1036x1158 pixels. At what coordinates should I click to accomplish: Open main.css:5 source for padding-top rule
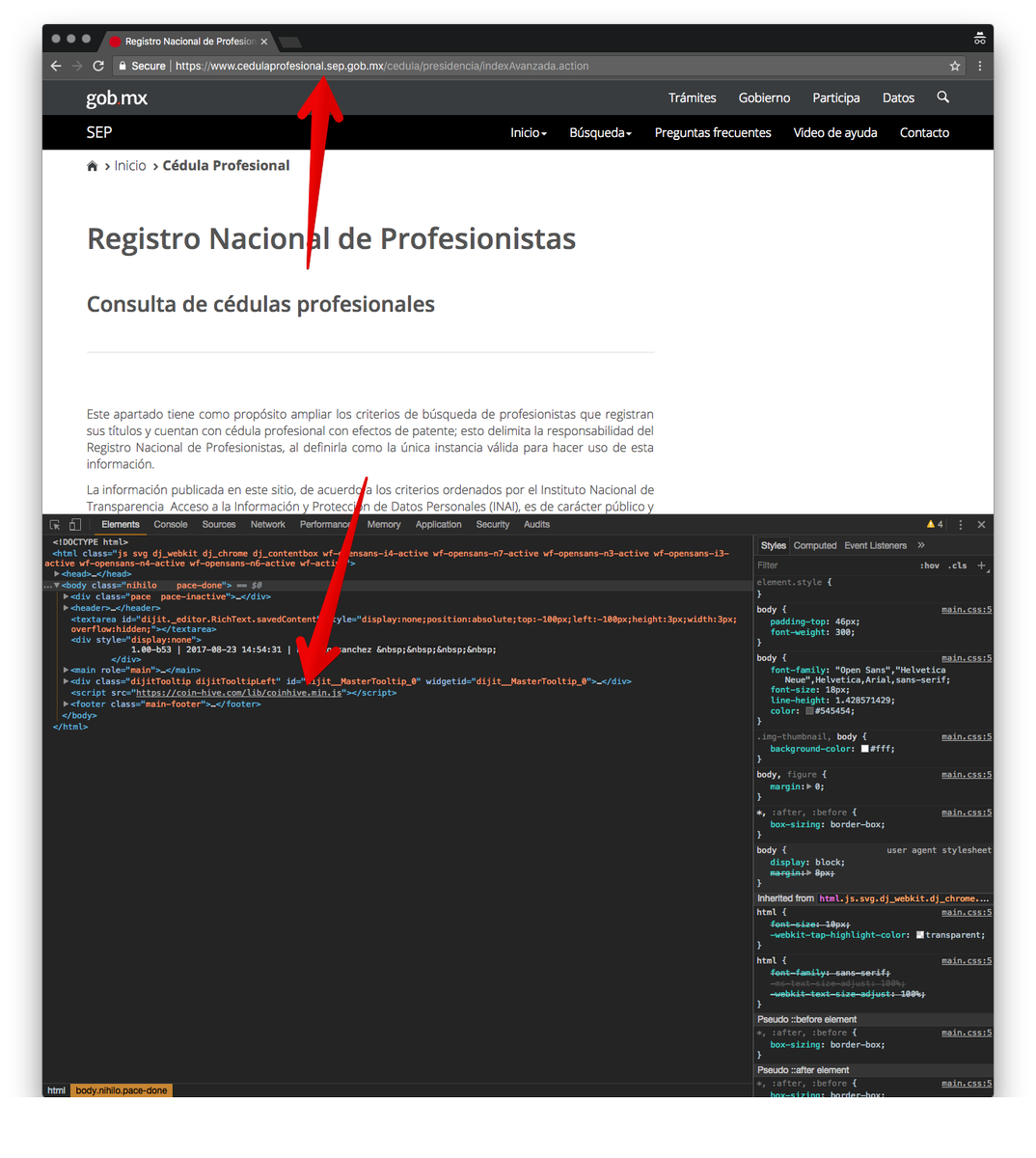(x=967, y=610)
